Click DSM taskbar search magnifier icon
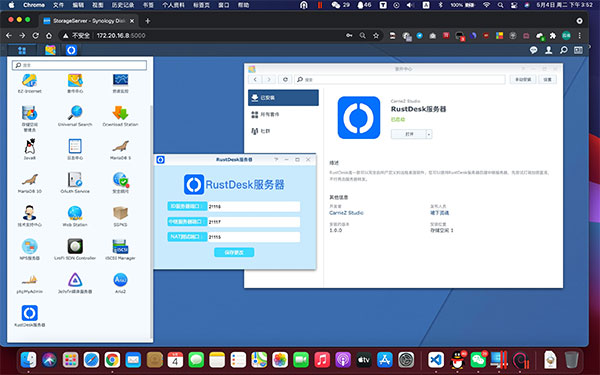Screen dimensions: 600x375 [x=564, y=50]
